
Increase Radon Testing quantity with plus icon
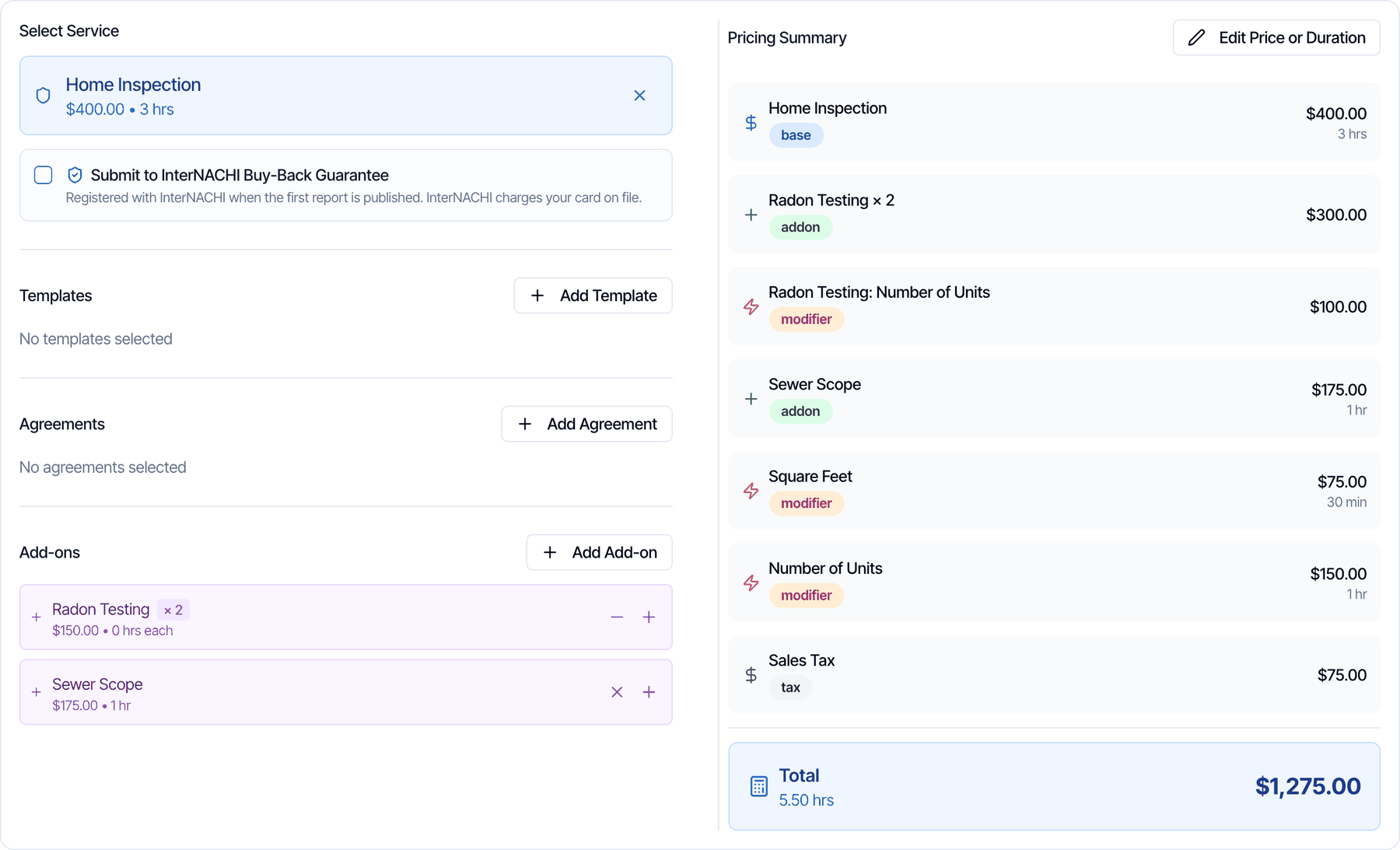point(649,617)
